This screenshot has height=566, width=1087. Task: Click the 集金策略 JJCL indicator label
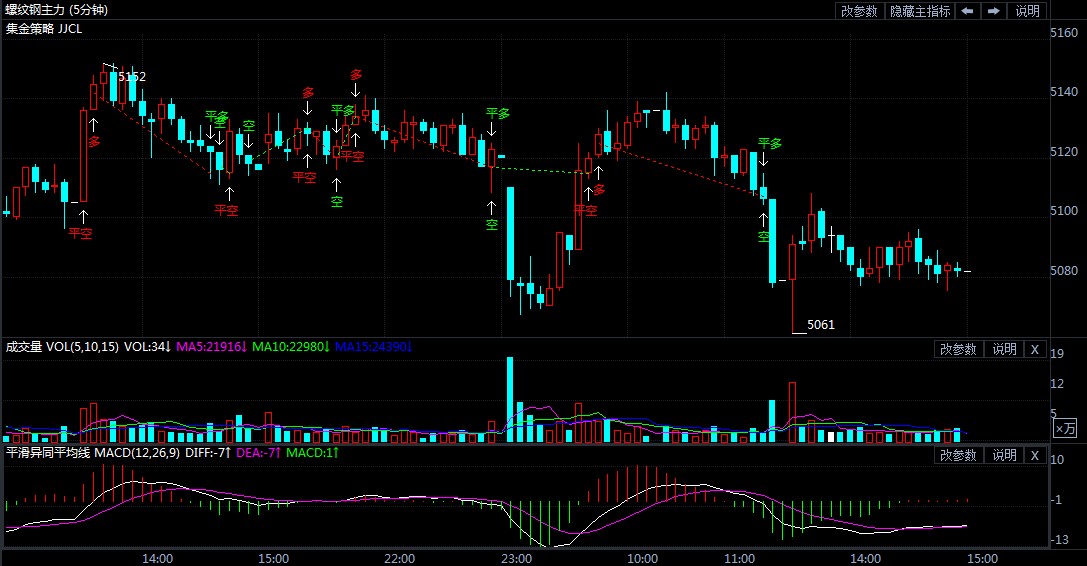tap(44, 28)
